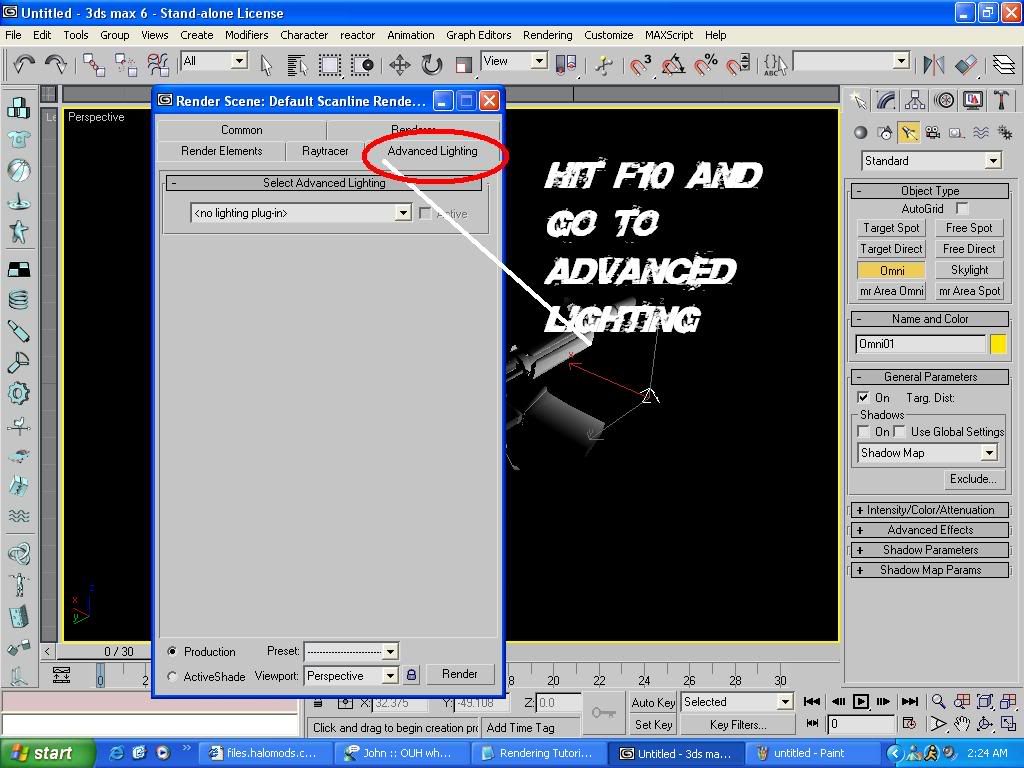Toggle the Auto Key button
The width and height of the screenshot is (1024, 768).
point(652,702)
